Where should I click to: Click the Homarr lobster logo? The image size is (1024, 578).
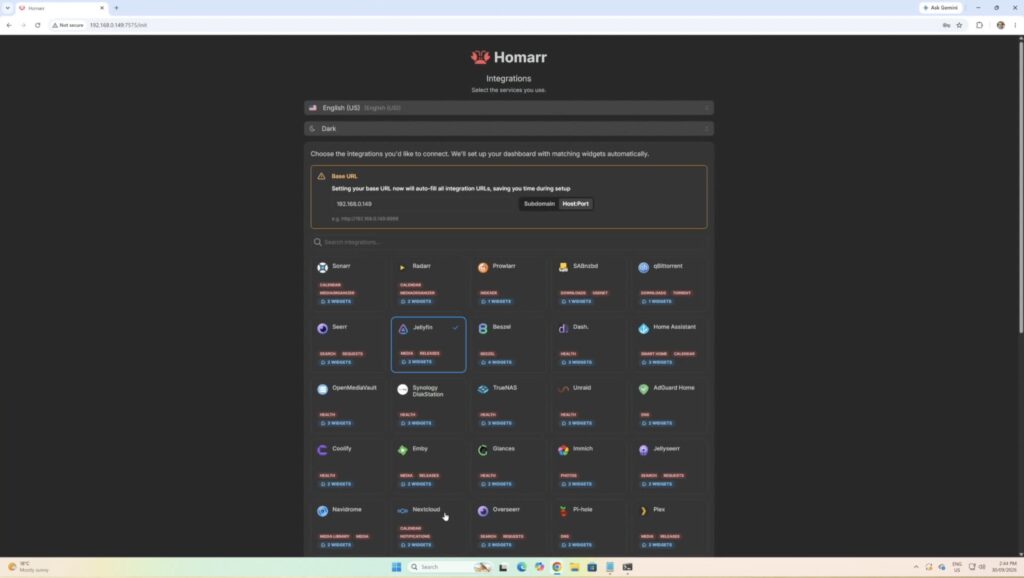[x=480, y=57]
